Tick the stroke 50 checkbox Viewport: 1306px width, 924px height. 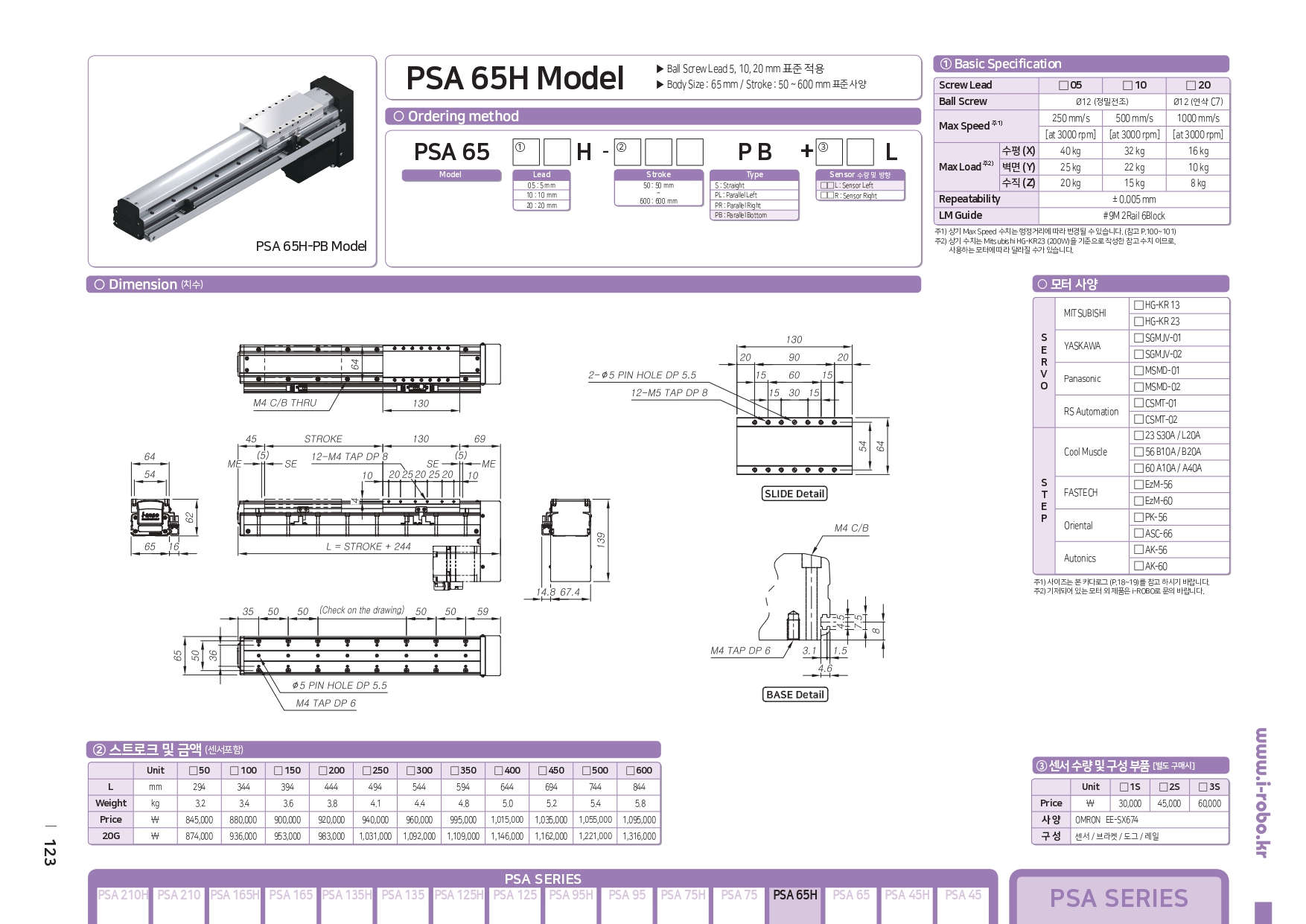pos(194,771)
